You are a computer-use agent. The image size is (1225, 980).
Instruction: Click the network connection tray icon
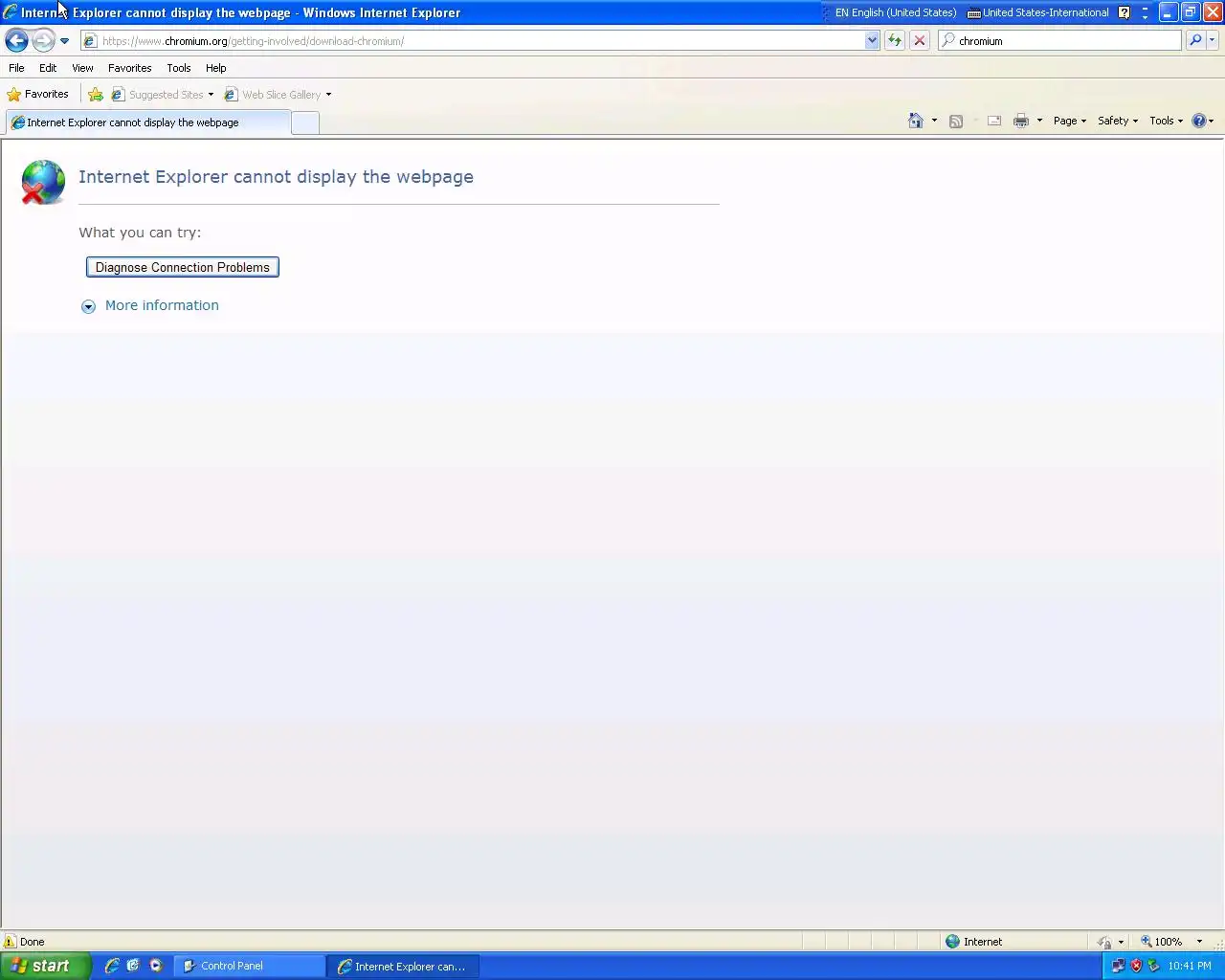coord(1118,966)
